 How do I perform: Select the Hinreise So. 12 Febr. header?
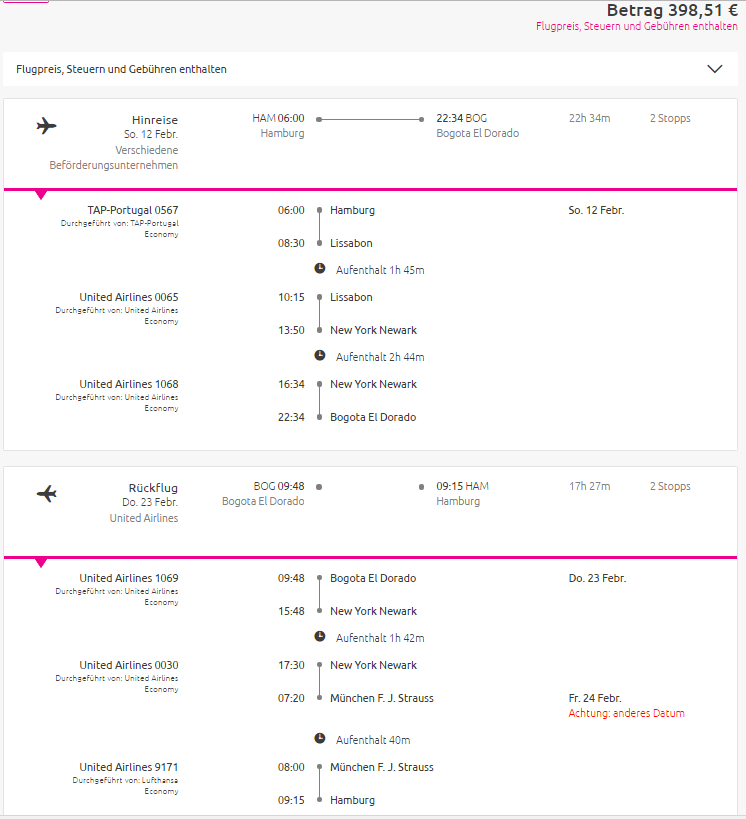click(x=151, y=127)
